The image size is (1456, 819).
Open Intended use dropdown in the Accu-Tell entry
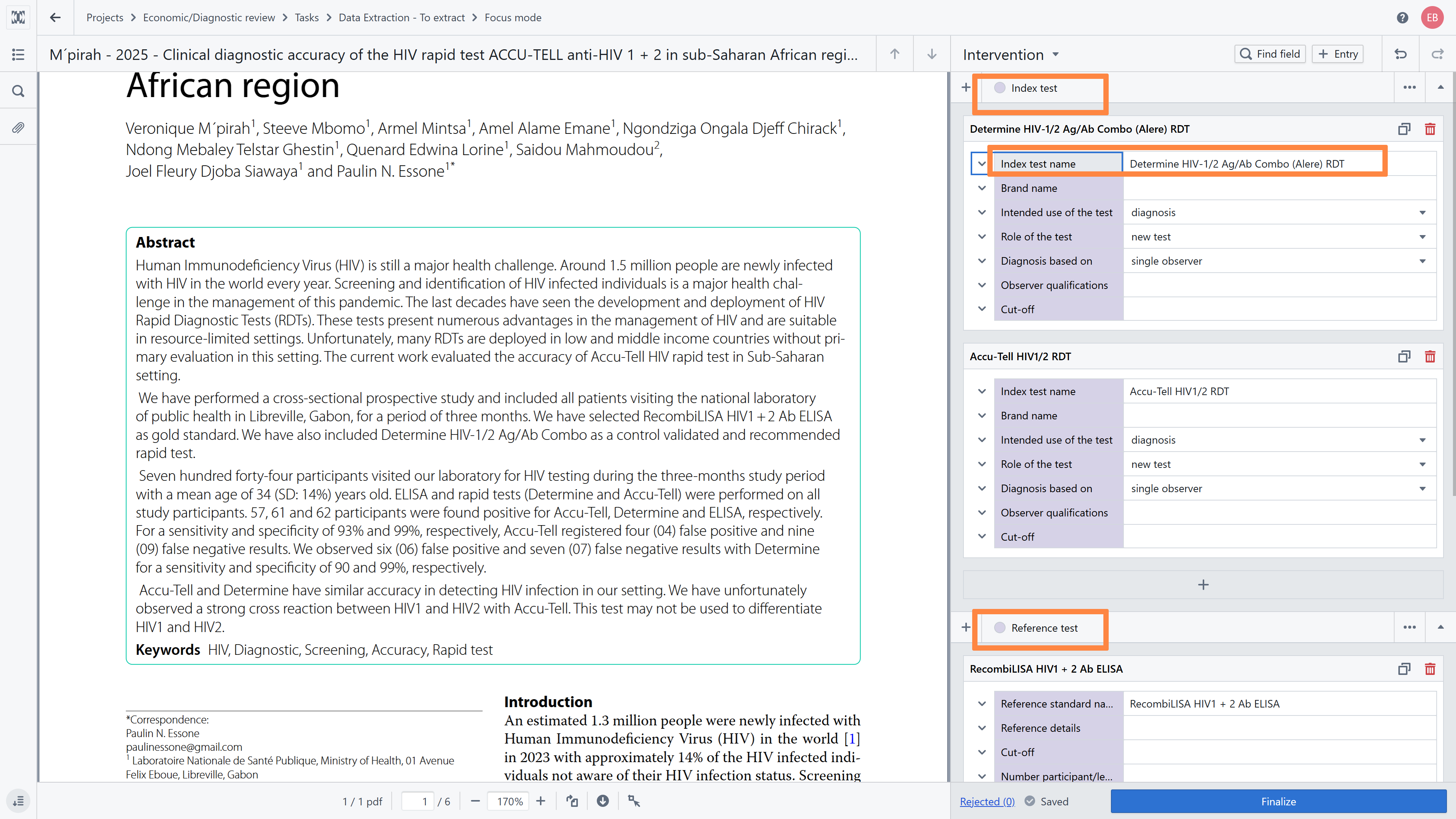[1280, 440]
